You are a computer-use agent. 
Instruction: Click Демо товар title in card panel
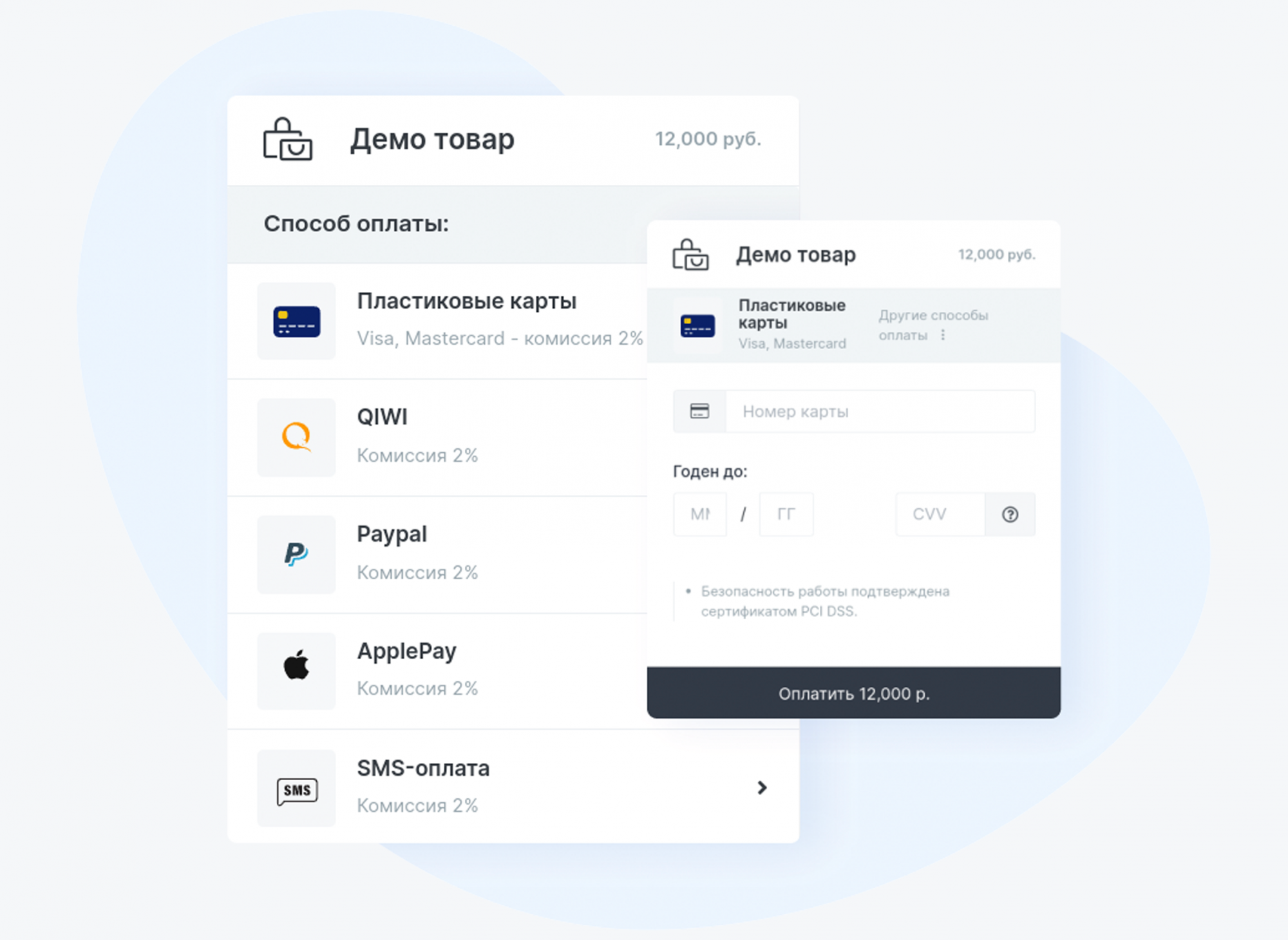tap(796, 254)
